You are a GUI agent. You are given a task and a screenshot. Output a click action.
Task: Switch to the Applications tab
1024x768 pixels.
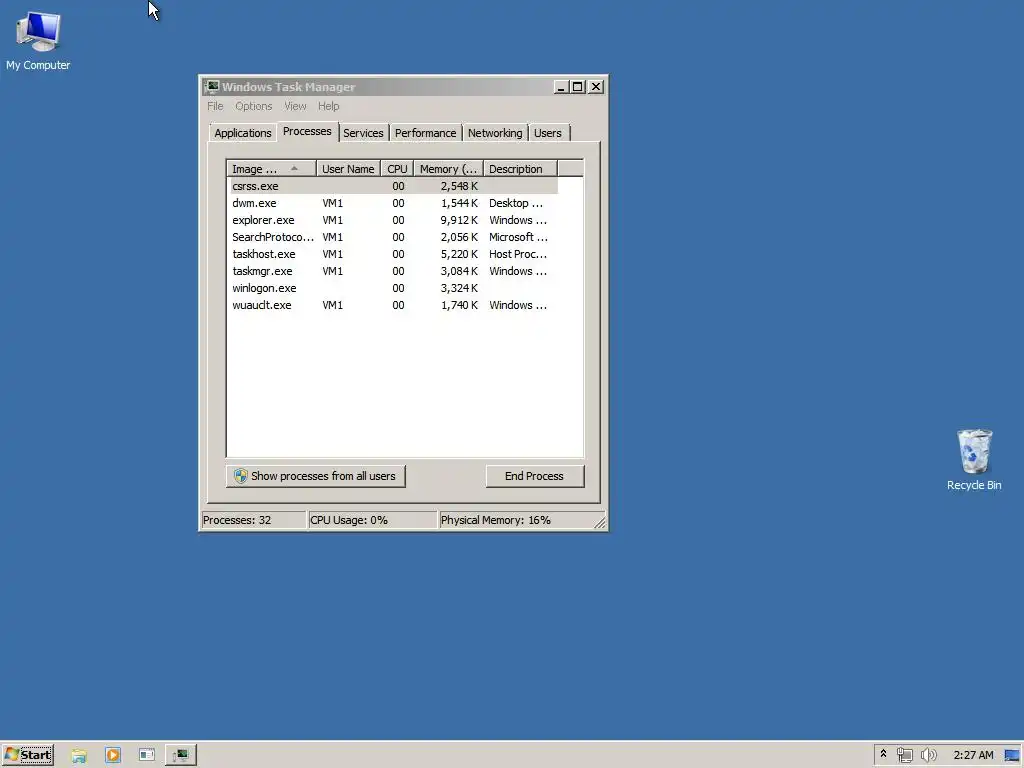click(x=242, y=133)
